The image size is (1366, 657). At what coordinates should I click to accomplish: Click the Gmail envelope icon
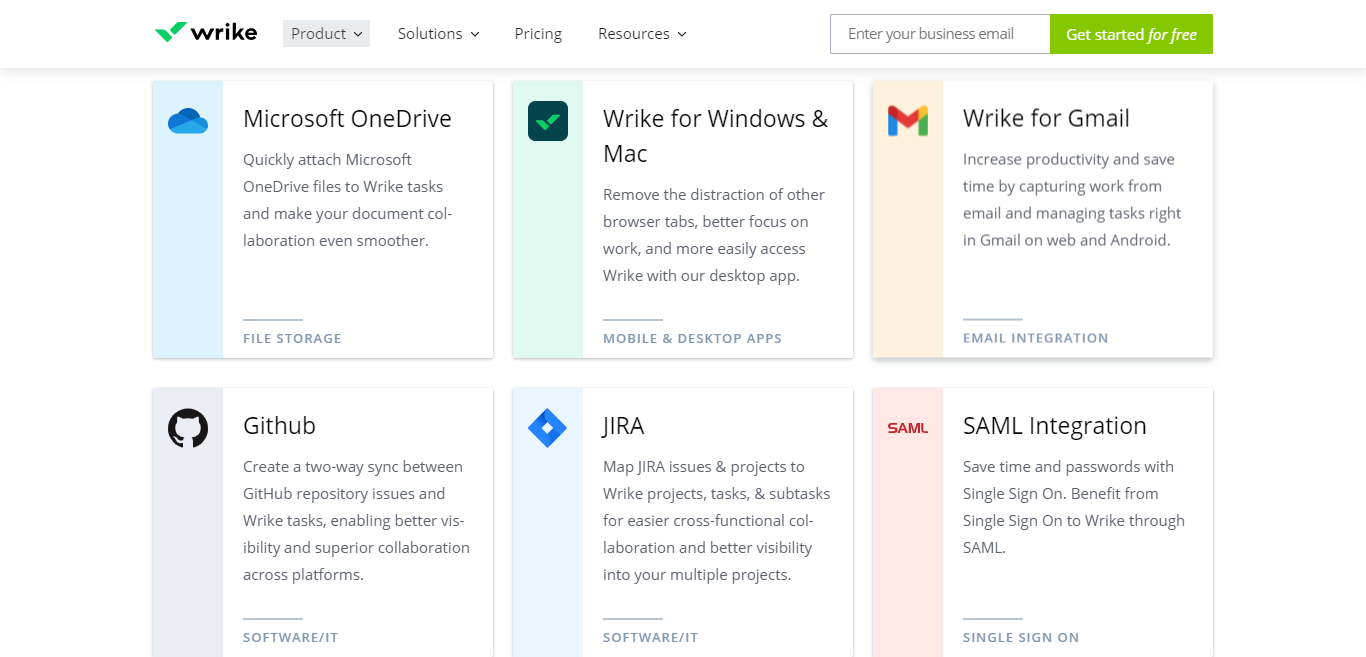point(908,121)
